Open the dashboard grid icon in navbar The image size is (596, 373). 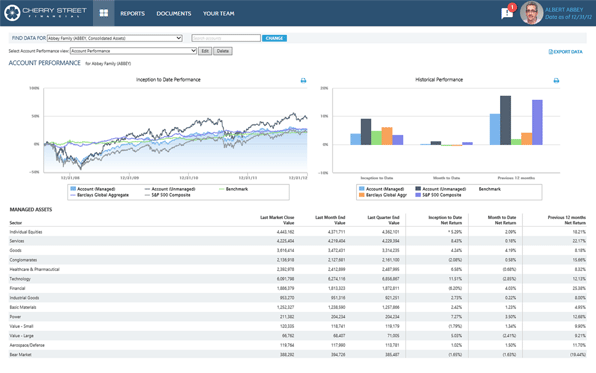(x=104, y=13)
